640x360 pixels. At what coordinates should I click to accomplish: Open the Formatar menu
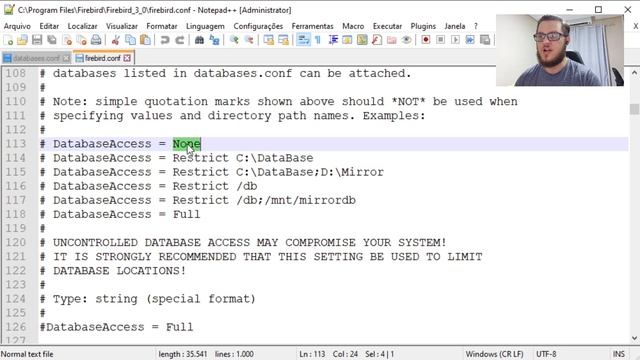click(x=162, y=26)
